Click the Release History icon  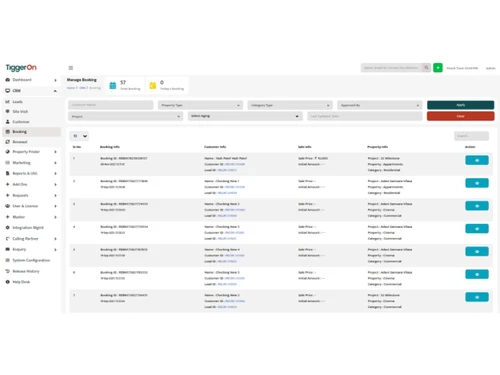(8, 271)
